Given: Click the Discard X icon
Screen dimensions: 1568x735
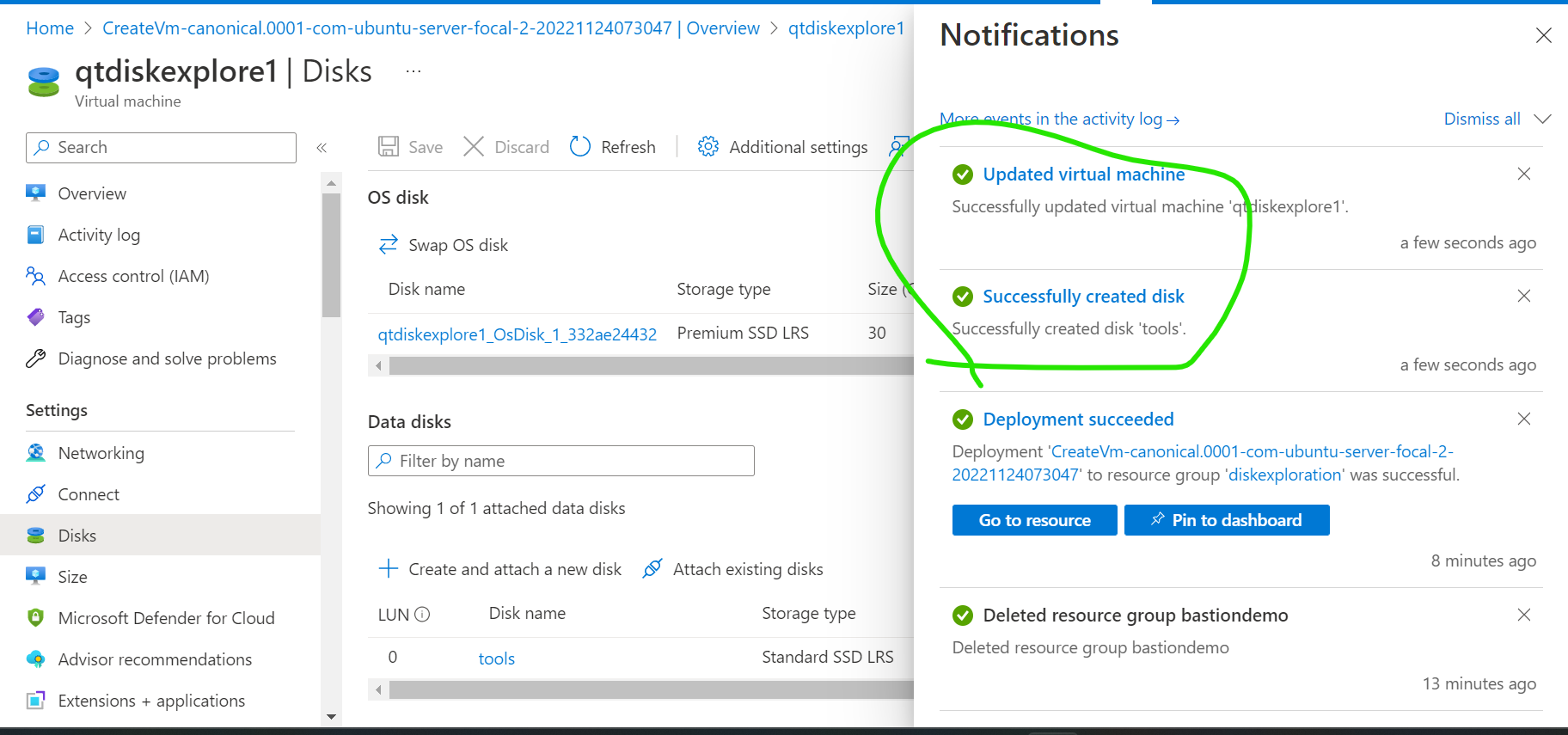Looking at the screenshot, I should point(474,147).
